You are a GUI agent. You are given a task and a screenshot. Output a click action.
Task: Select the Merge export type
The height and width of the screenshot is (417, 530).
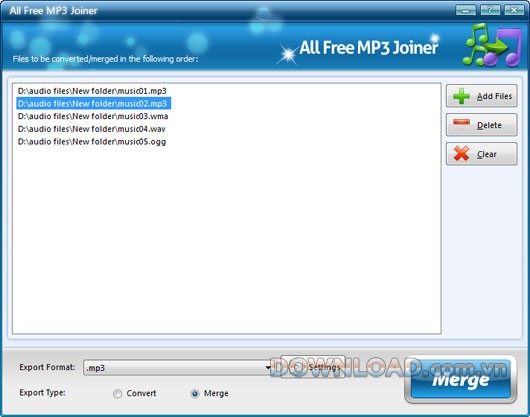coord(195,394)
